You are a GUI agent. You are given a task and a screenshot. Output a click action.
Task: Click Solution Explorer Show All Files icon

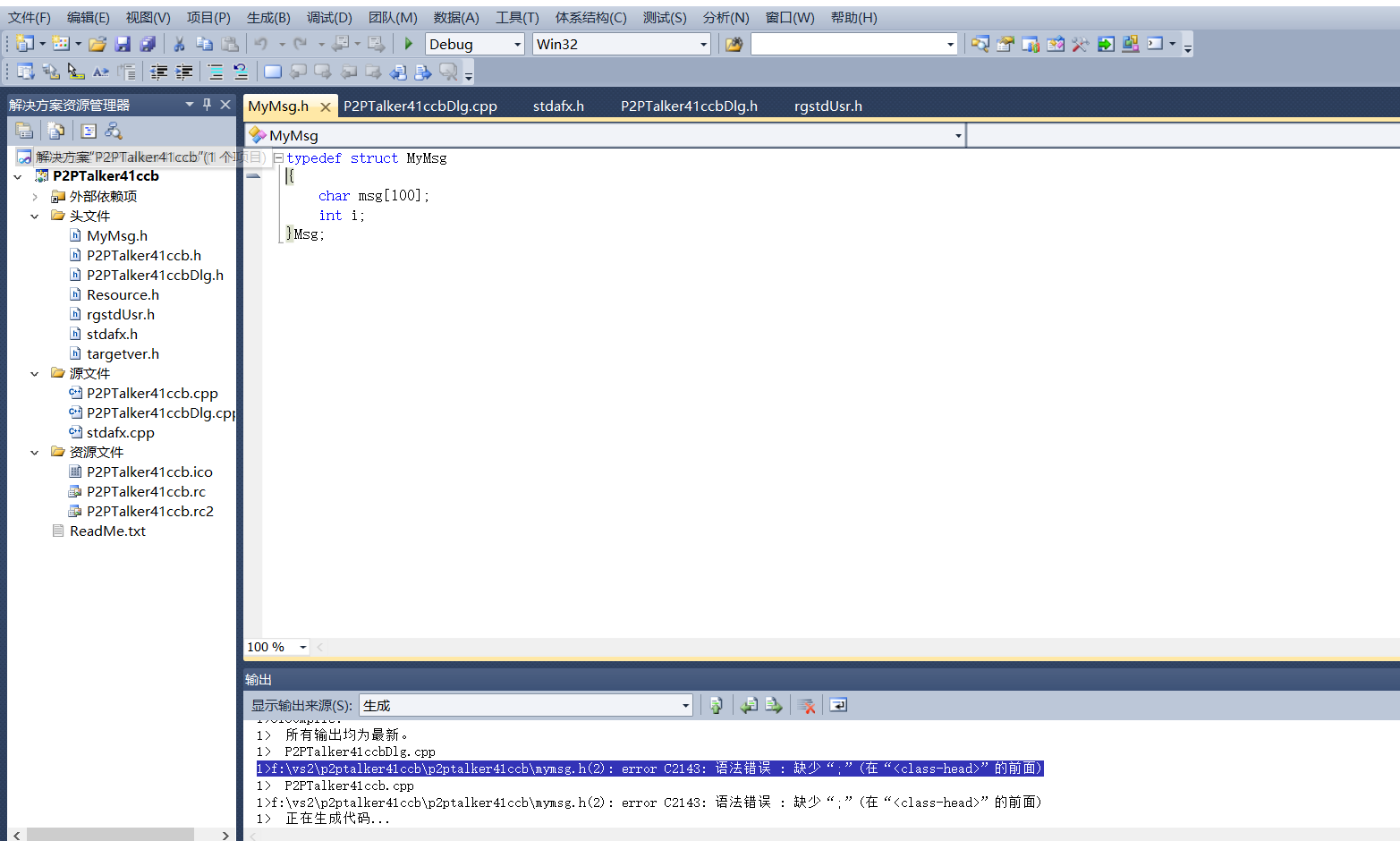pos(55,131)
